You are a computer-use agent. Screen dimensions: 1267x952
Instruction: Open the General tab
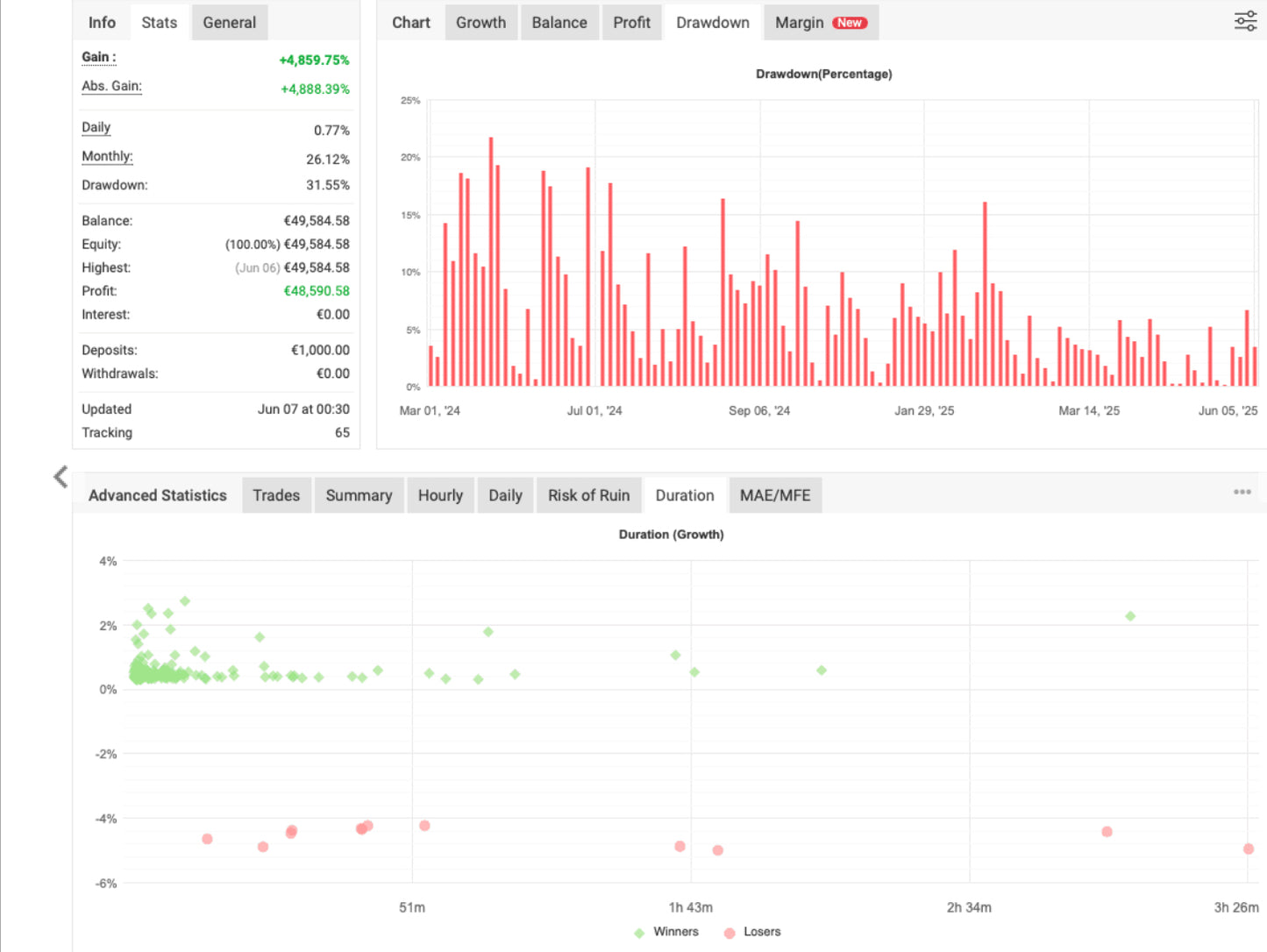point(230,23)
